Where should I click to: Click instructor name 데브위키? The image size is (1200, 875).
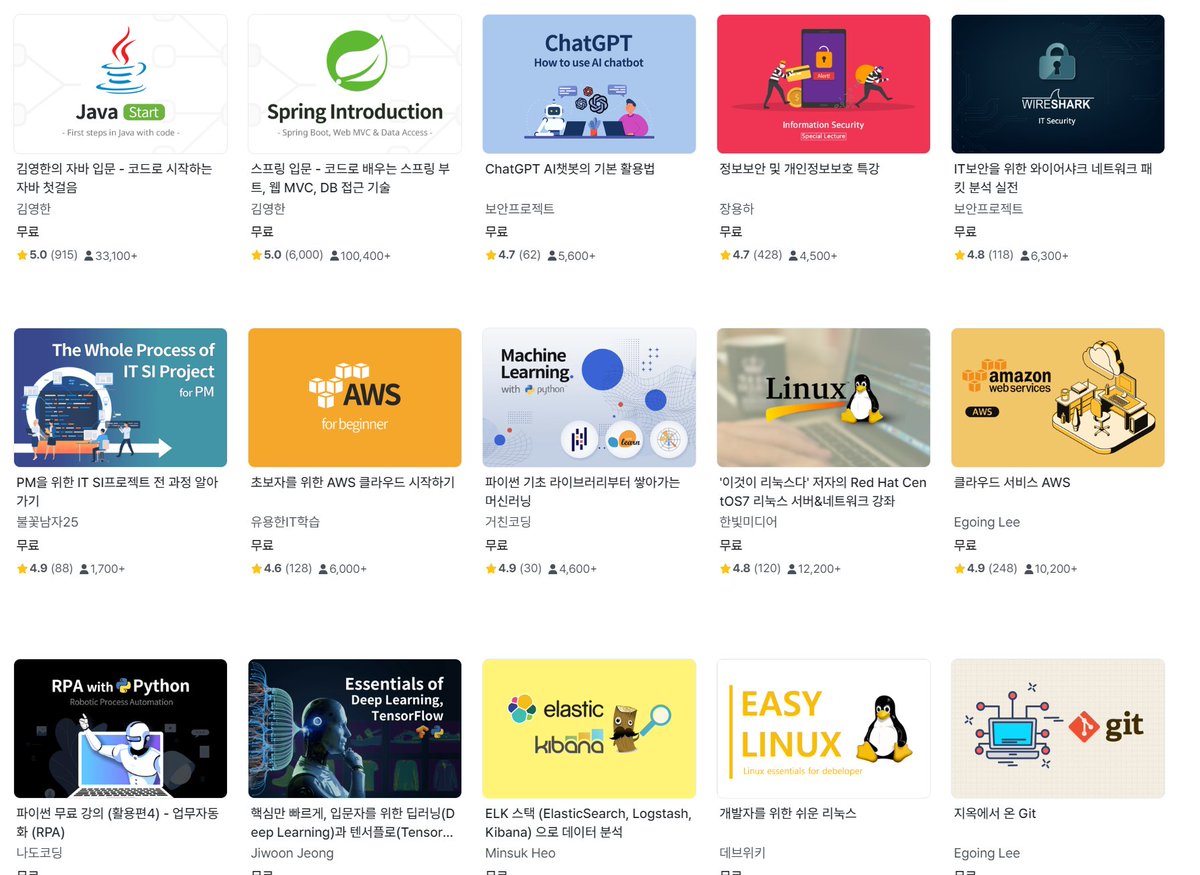pos(743,853)
